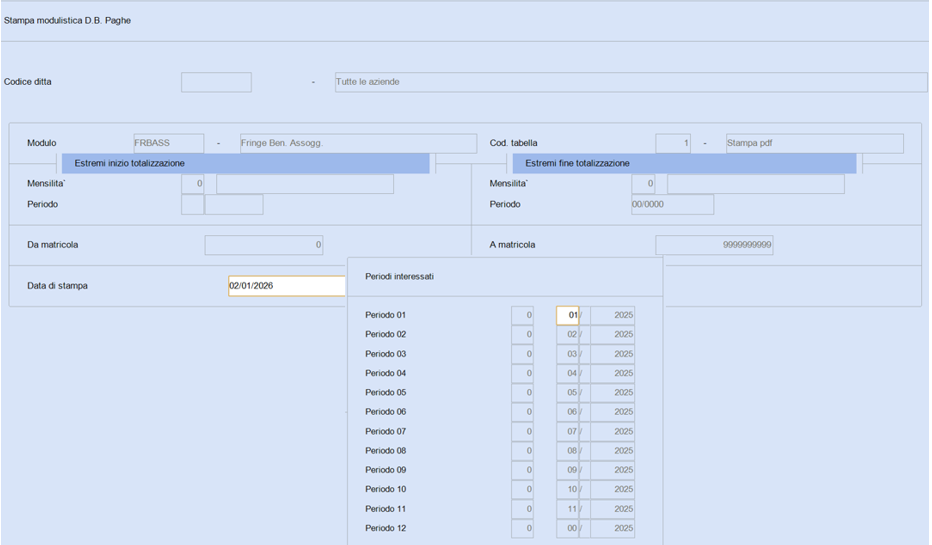Click the month field 01 for Periodo 01
Screen dimensions: 932x545
click(568, 315)
